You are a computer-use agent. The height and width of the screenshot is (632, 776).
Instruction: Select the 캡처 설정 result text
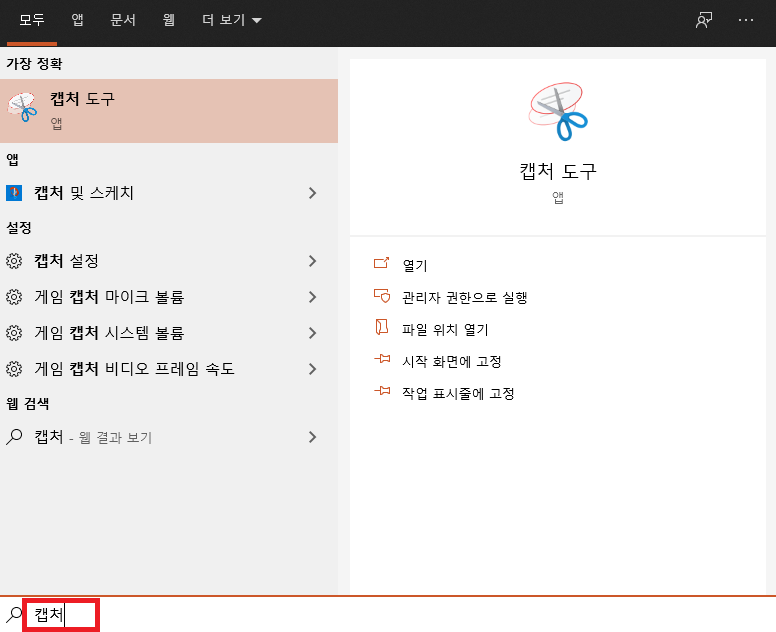point(66,261)
